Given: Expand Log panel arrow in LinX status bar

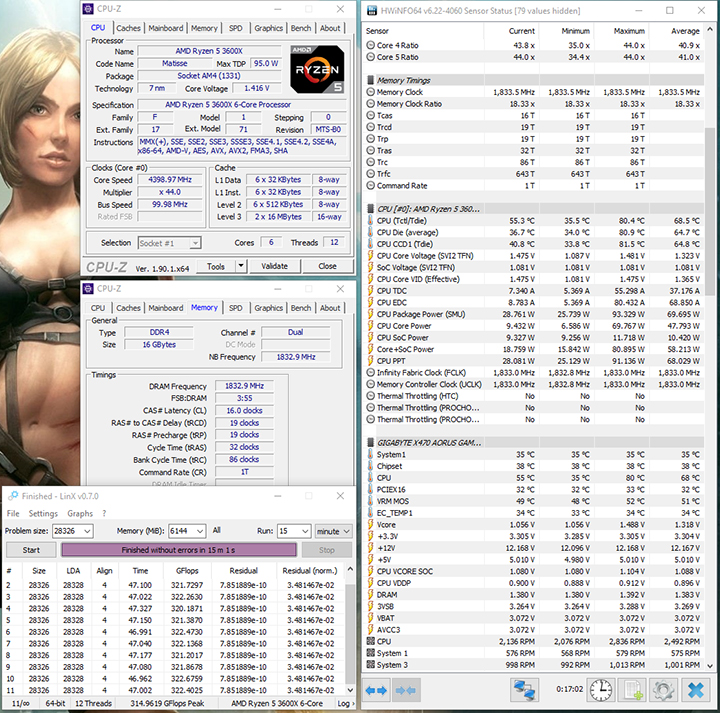Looking at the screenshot, I should tap(353, 703).
